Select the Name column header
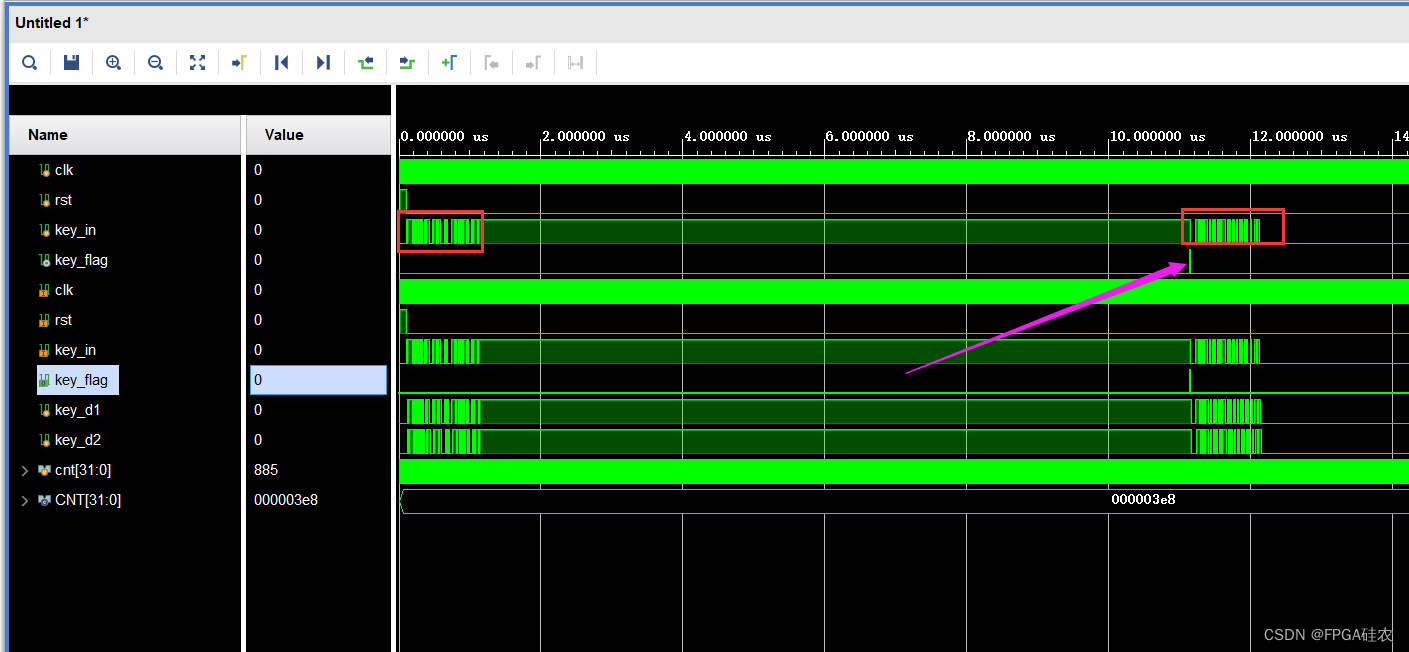Image resolution: width=1409 pixels, height=652 pixels. [48, 134]
